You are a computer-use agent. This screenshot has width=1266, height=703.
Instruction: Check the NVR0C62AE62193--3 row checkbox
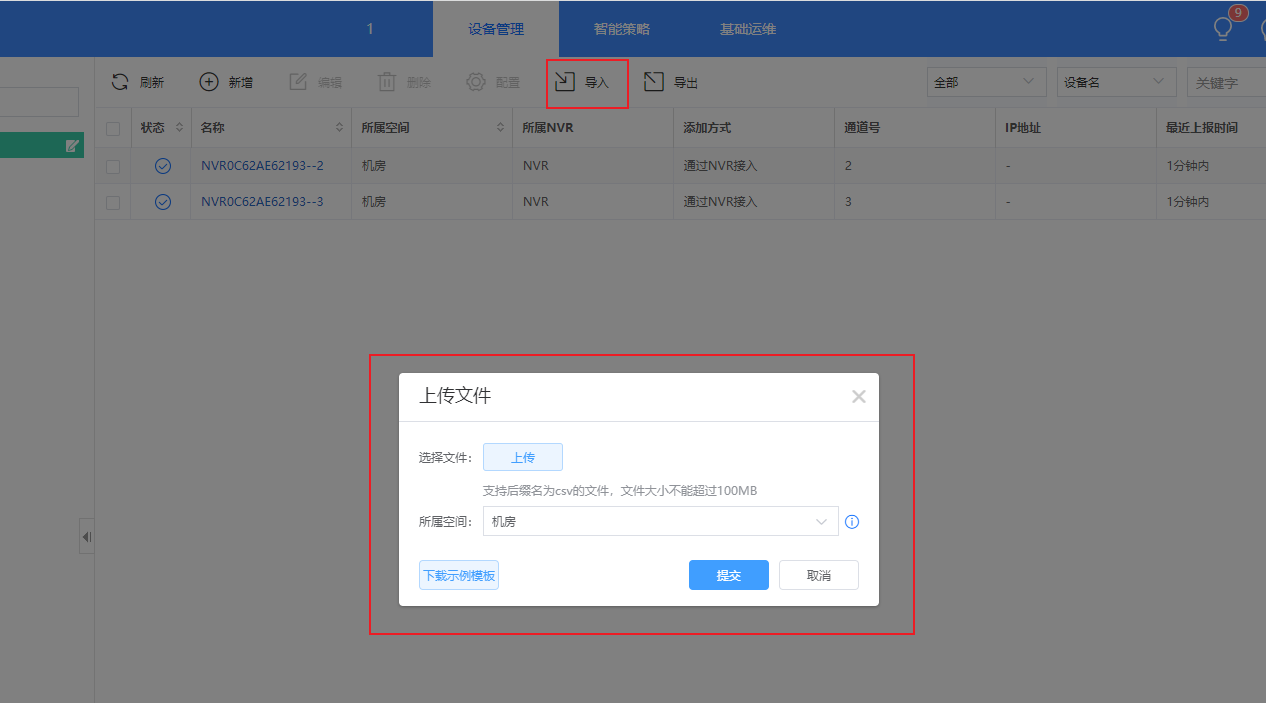[x=113, y=202]
